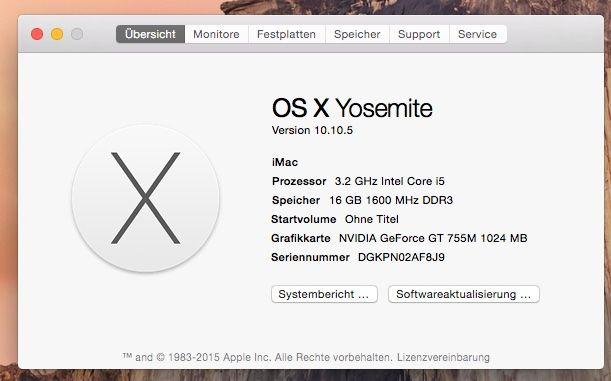611x381 pixels.
Task: Click startup volume Ohne Titel
Action: 372,219
